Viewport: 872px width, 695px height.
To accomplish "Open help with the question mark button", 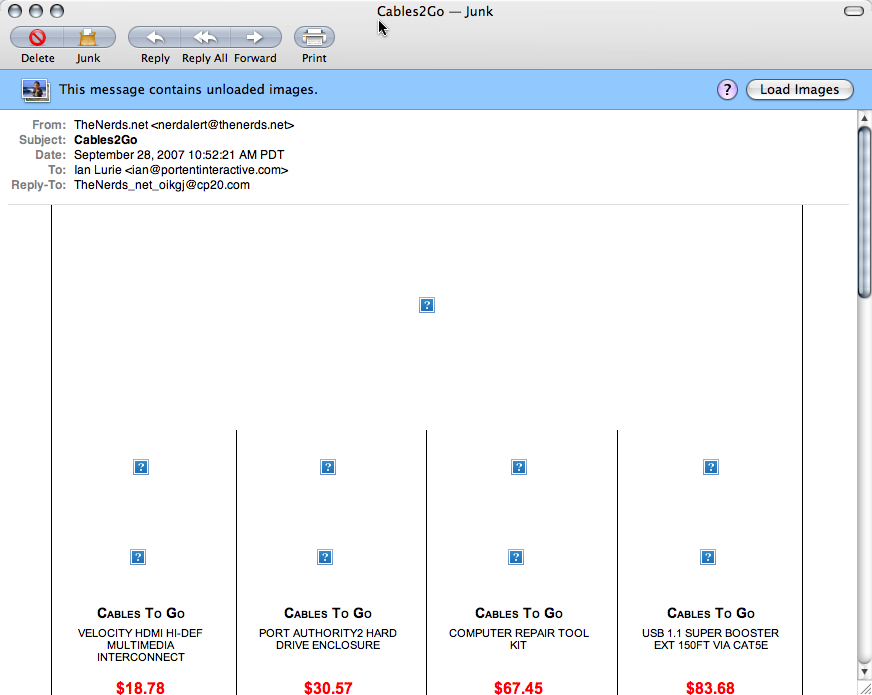I will (727, 89).
